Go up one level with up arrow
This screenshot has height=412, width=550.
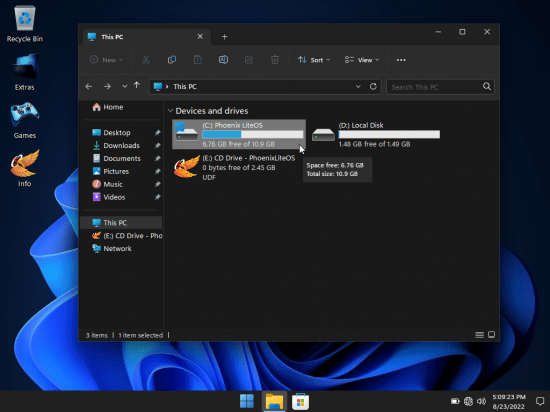137,85
